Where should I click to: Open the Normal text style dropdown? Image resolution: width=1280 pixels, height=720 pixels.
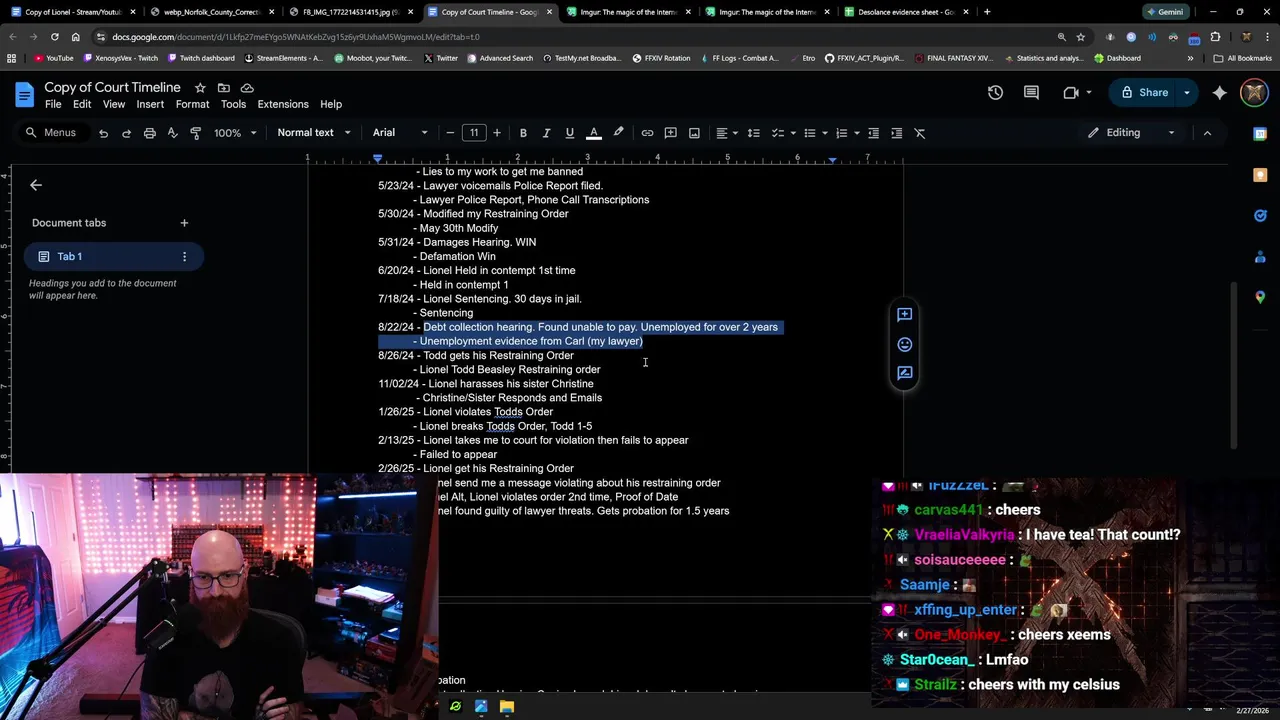pyautogui.click(x=314, y=133)
